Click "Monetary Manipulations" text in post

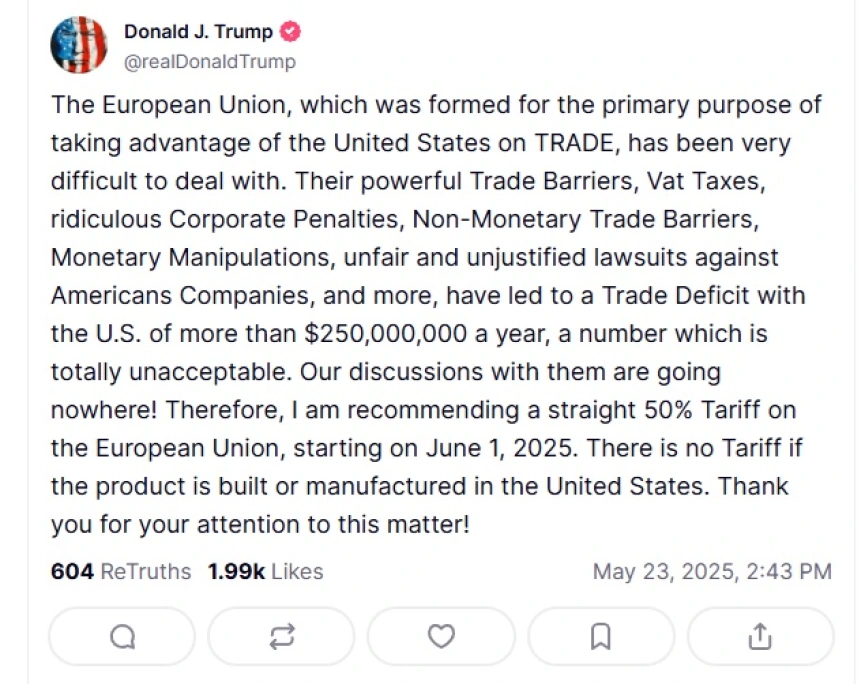pyautogui.click(x=193, y=257)
